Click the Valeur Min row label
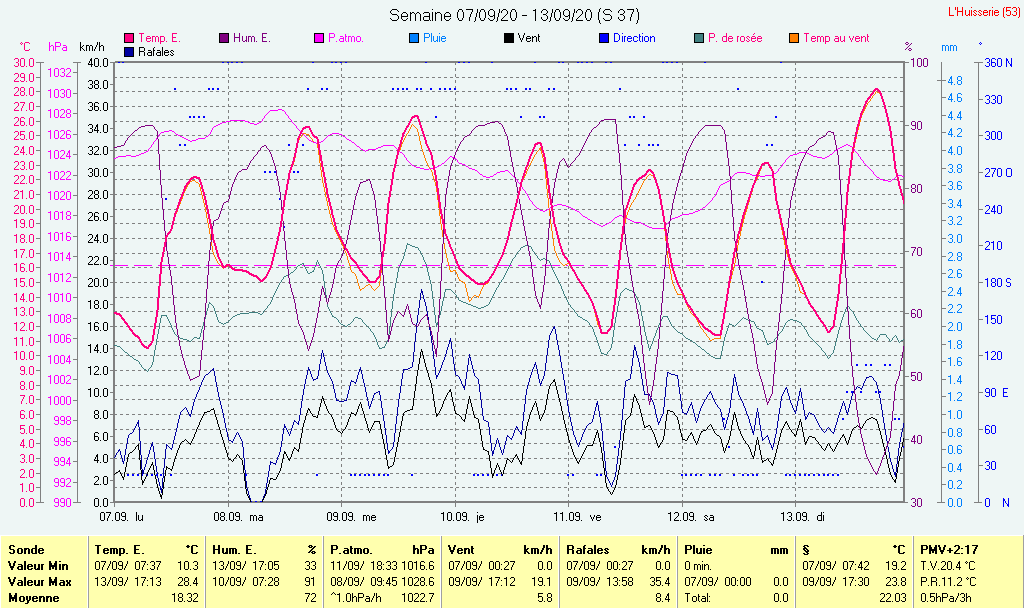Viewport: 1024px width, 608px height. [x=38, y=566]
